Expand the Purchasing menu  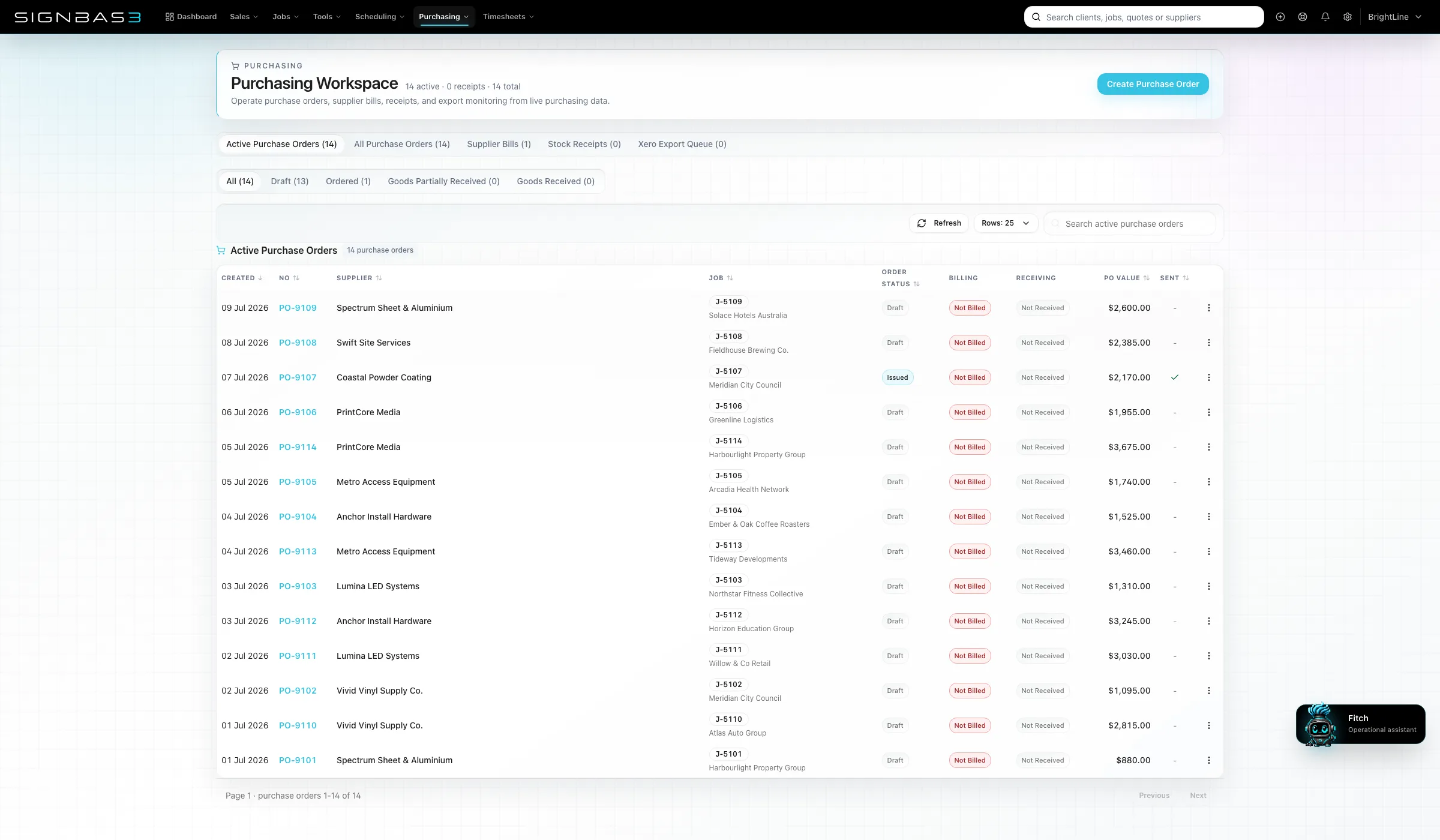coord(443,17)
